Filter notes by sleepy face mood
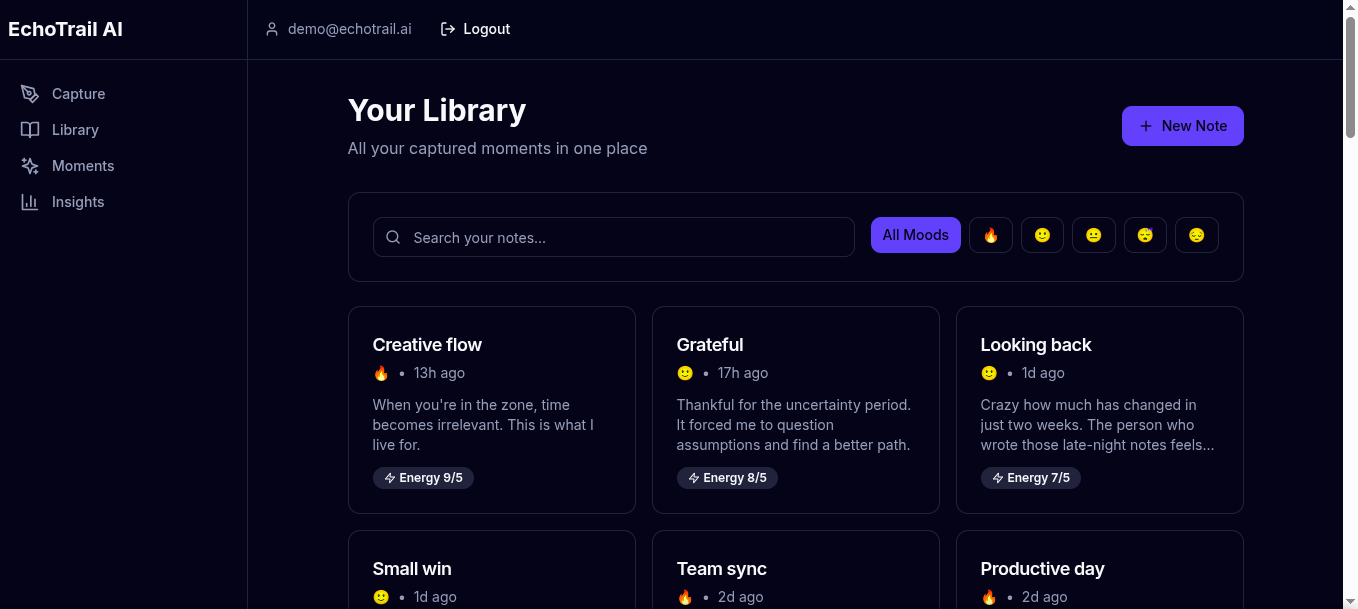Screen dimensions: 1358x609 (1145, 235)
